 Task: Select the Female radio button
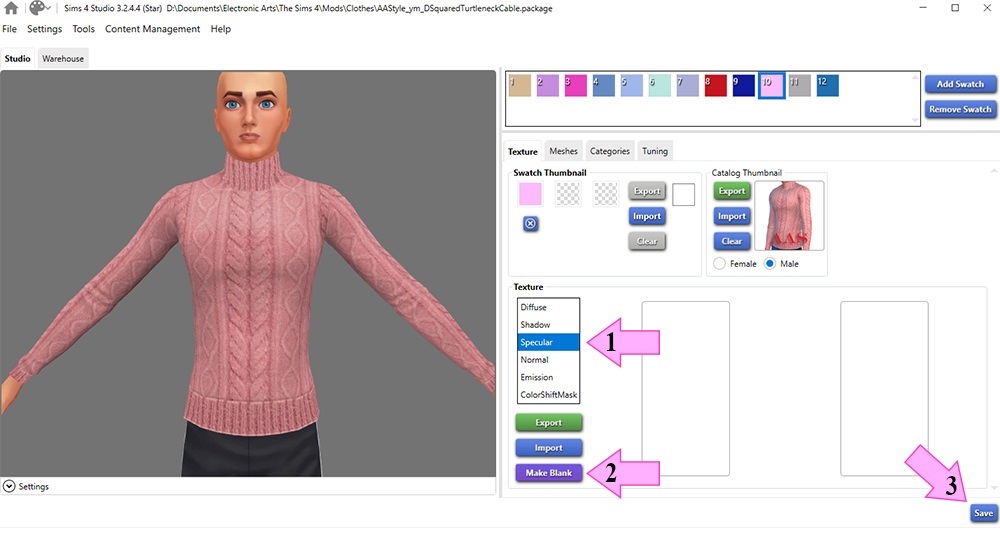tap(720, 263)
